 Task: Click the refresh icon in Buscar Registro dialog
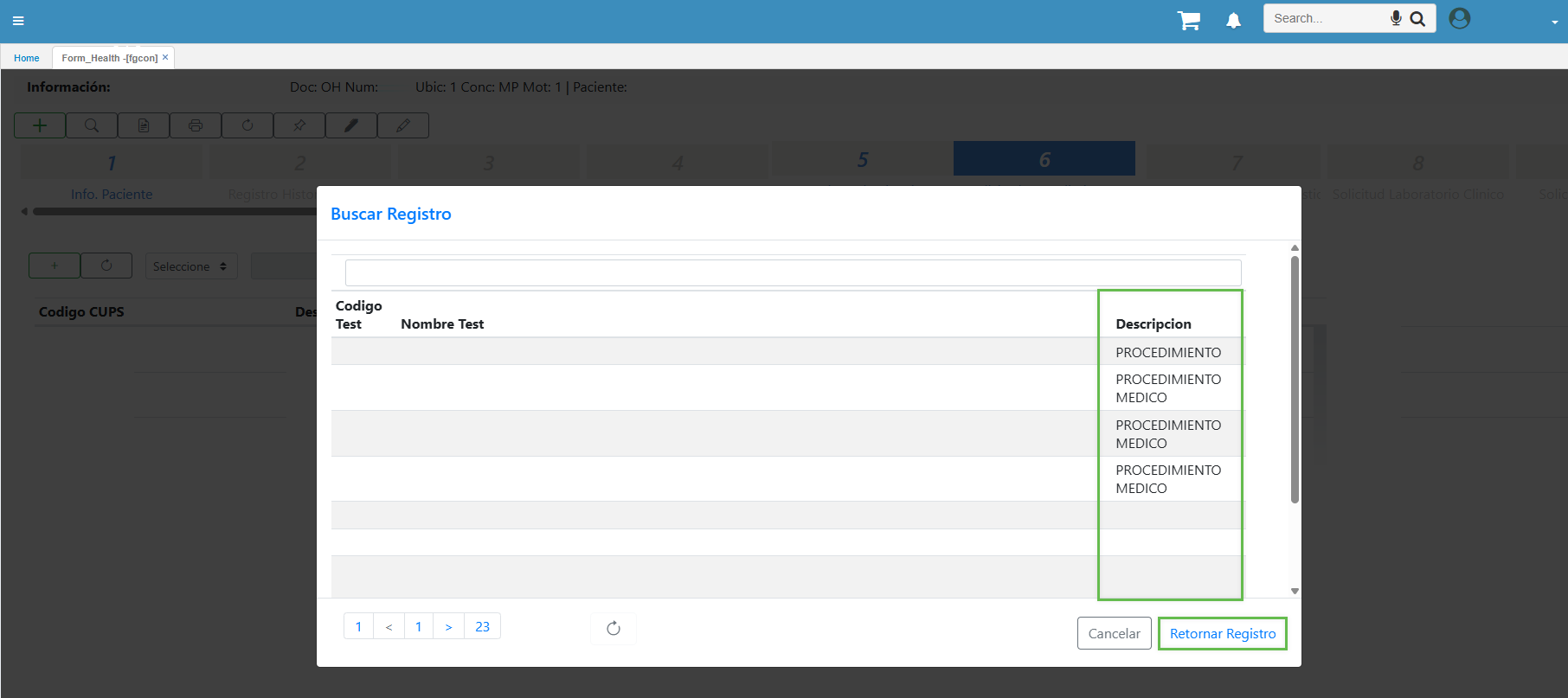[614, 628]
